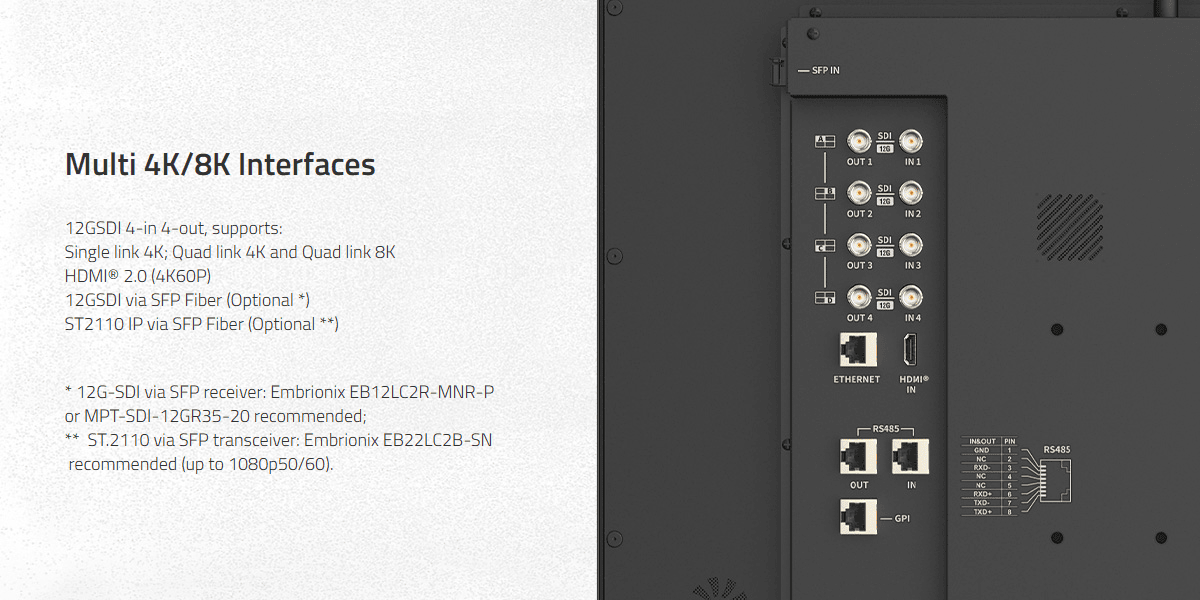Image resolution: width=1200 pixels, height=600 pixels.
Task: Click the quad-link A quadrant icon
Action: pyautogui.click(x=825, y=141)
